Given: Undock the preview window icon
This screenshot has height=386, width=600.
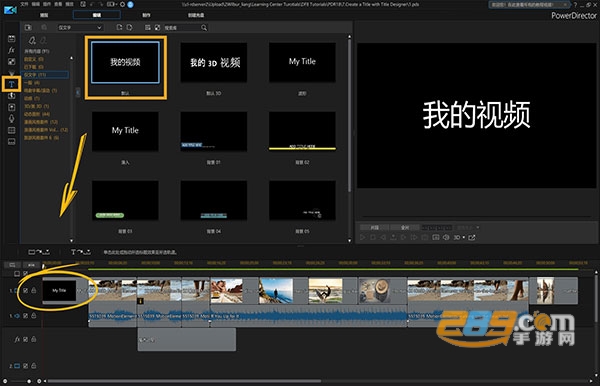Looking at the screenshot, I should 472,238.
